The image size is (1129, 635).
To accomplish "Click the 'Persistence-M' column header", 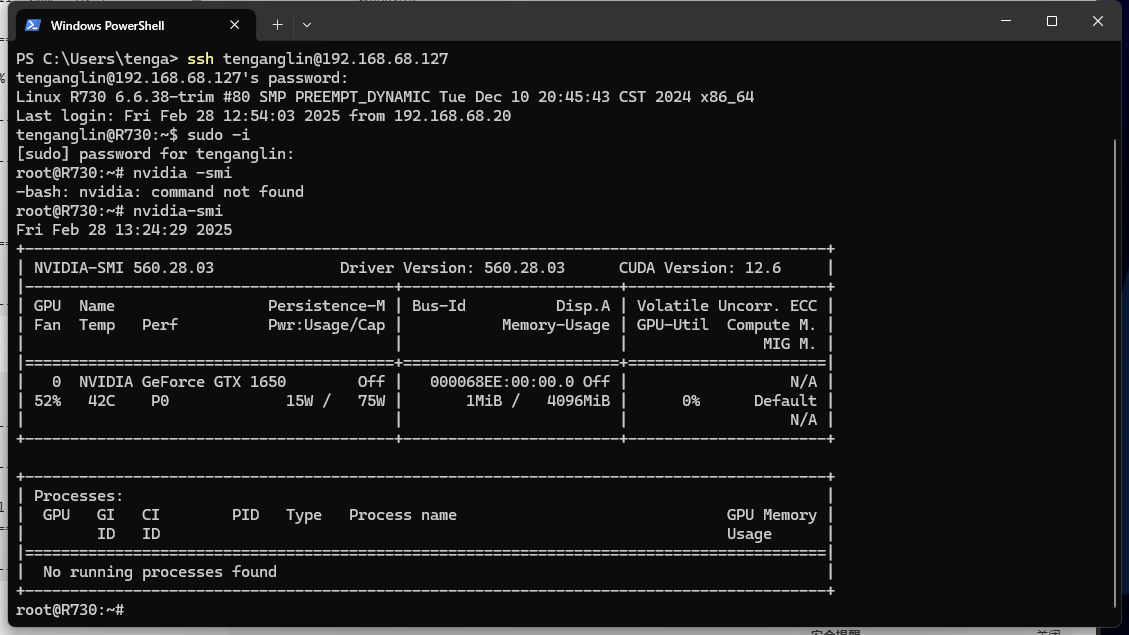I will [x=326, y=307].
